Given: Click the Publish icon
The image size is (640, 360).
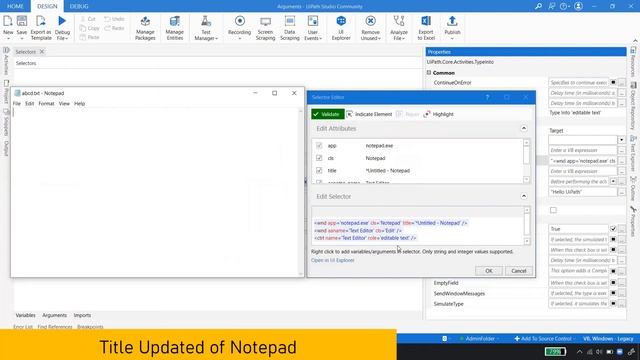Looking at the screenshot, I should click(x=452, y=21).
